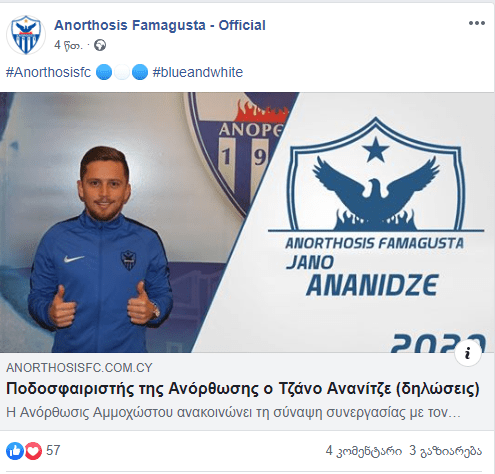
Task: Click the article description starting Η Ανόρθωσις Αμμοχώστου
Action: pyautogui.click(x=233, y=413)
